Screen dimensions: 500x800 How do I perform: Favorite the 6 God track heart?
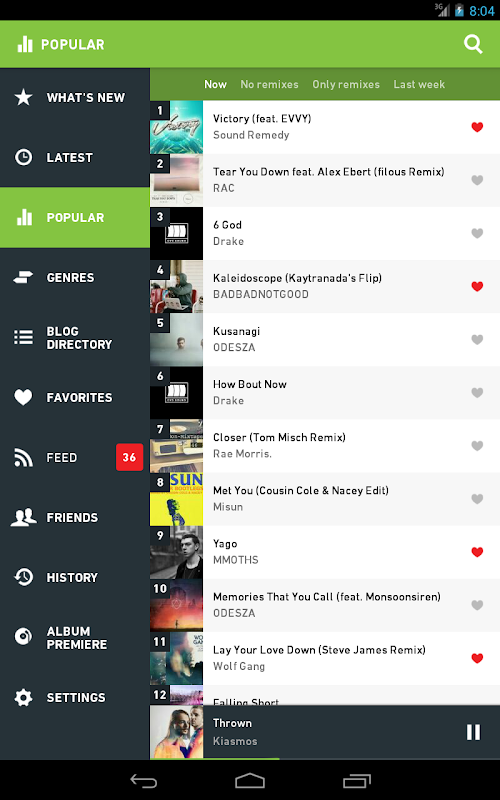[477, 233]
